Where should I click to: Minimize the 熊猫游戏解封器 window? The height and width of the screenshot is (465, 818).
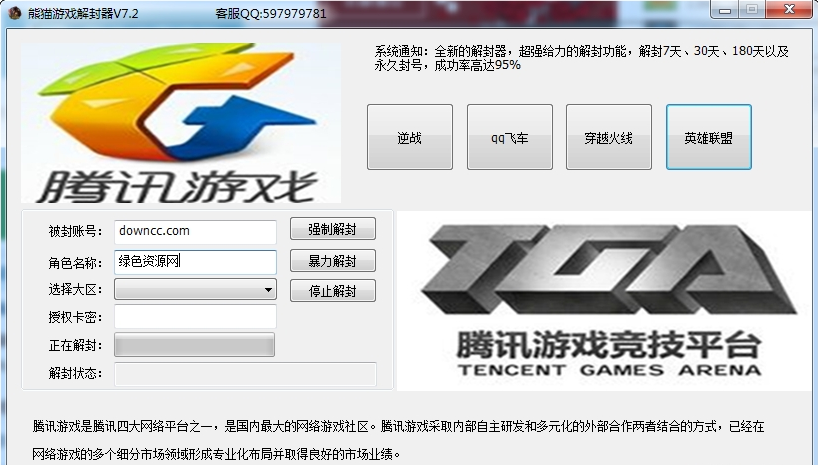(725, 9)
